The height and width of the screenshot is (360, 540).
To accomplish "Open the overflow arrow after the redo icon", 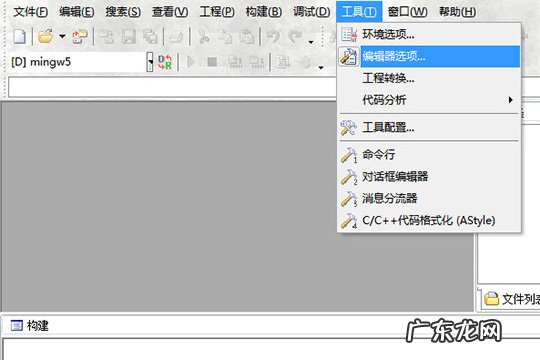I will (311, 42).
